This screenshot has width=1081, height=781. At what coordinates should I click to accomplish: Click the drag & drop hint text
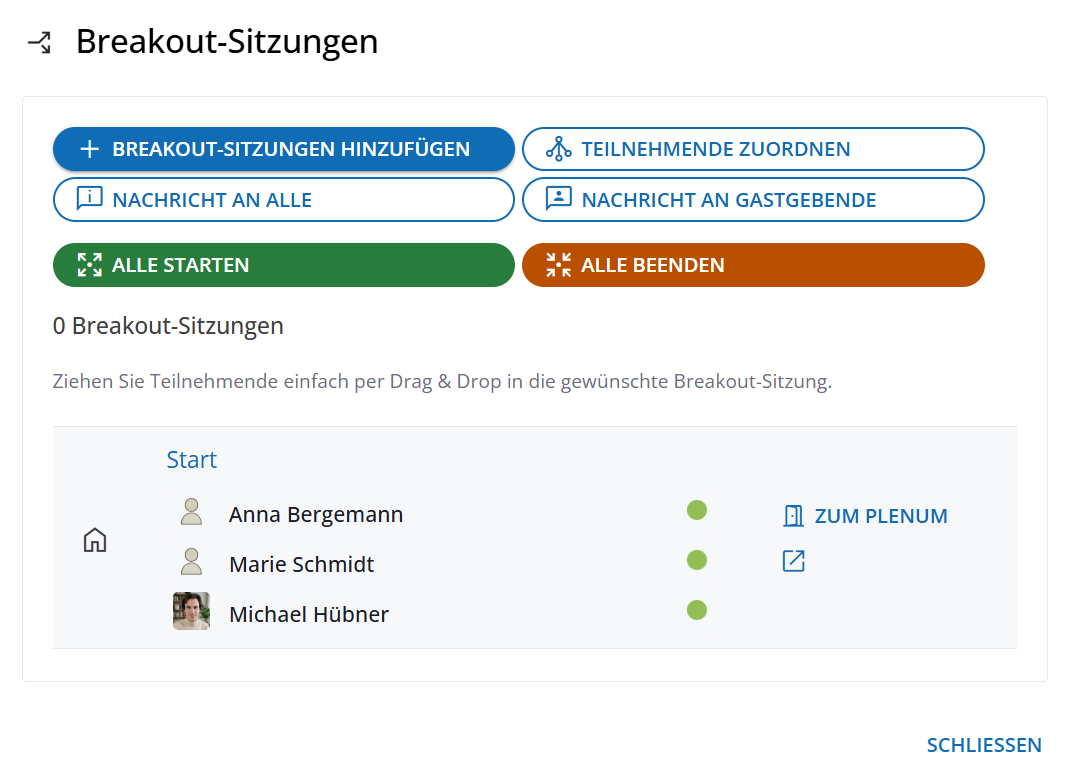point(443,381)
